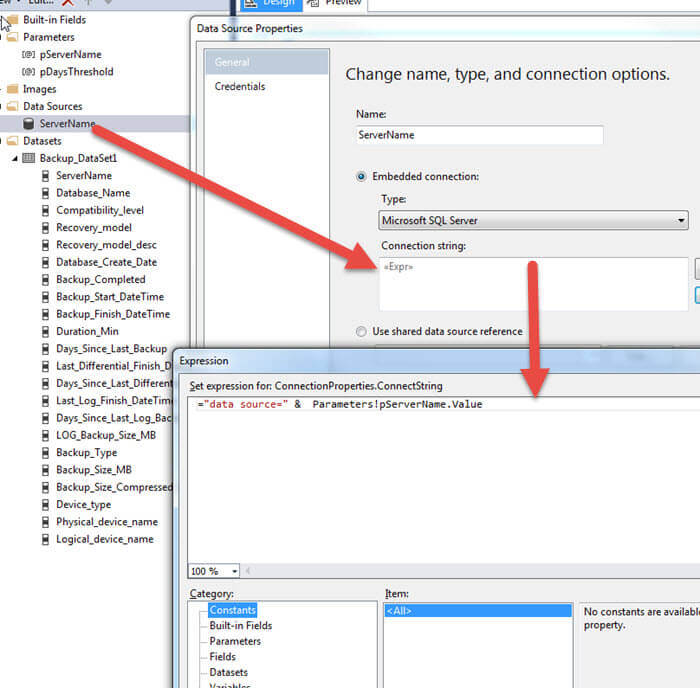The width and height of the screenshot is (700, 688).
Task: Select the Days_Since_Last_Different field
Action: (114, 384)
